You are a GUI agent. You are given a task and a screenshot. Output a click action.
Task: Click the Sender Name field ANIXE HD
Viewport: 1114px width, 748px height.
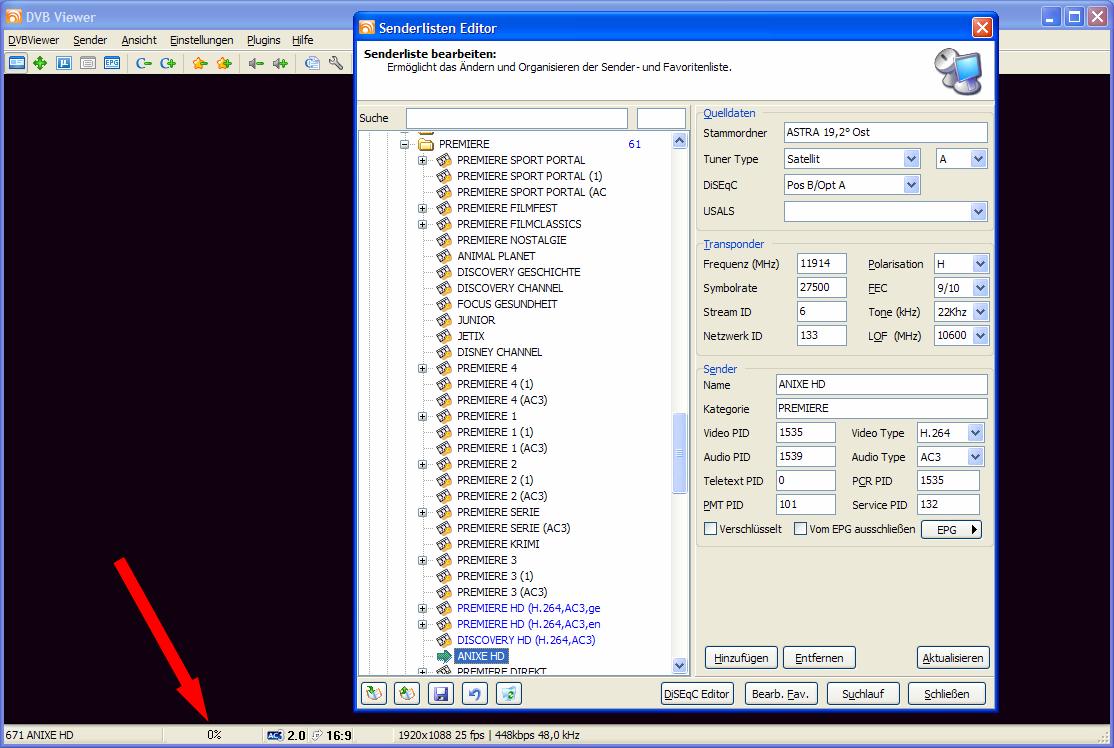[882, 384]
